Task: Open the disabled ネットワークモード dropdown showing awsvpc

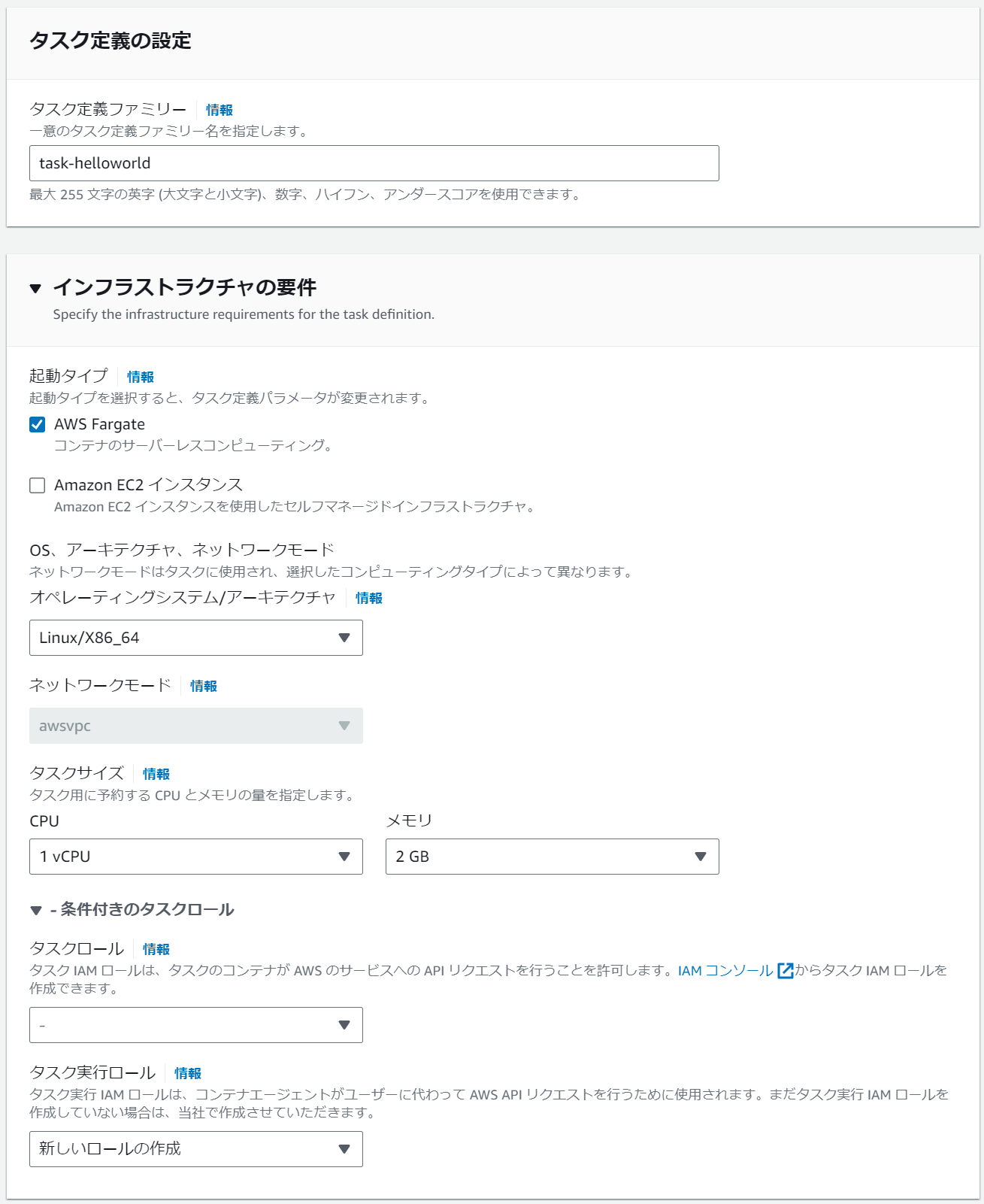Action: click(x=195, y=726)
